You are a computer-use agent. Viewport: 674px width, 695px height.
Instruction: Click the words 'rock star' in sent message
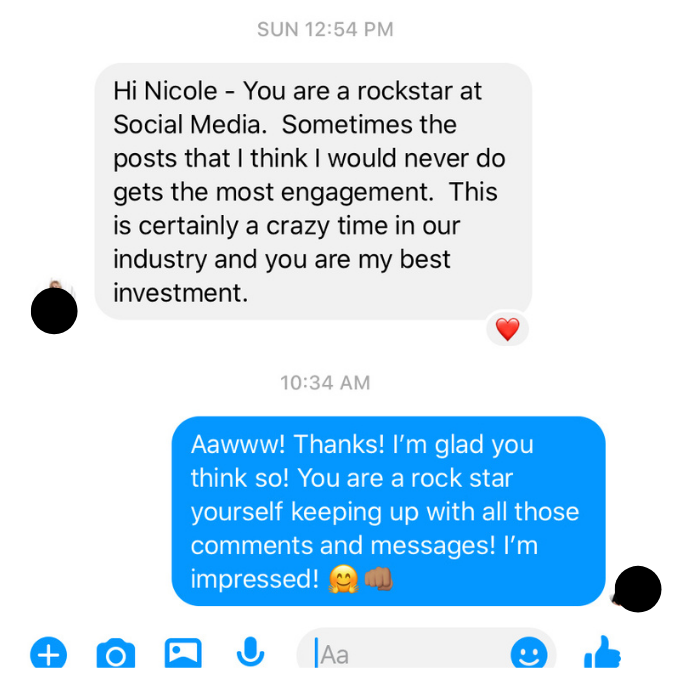(x=462, y=478)
